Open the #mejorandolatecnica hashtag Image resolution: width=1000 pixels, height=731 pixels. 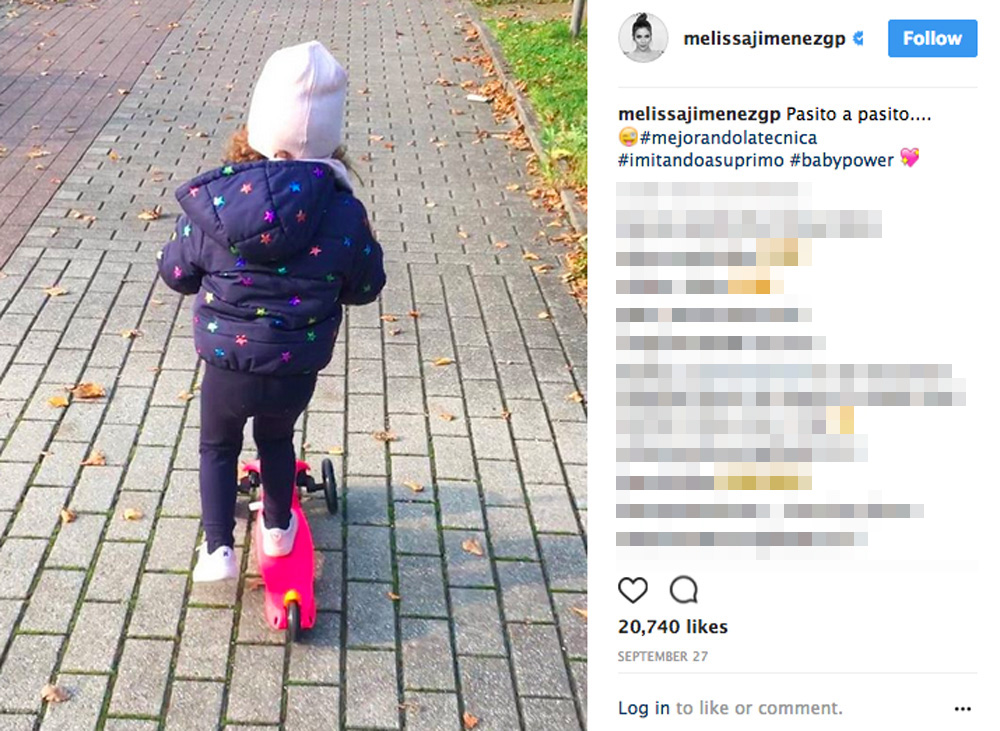[728, 138]
